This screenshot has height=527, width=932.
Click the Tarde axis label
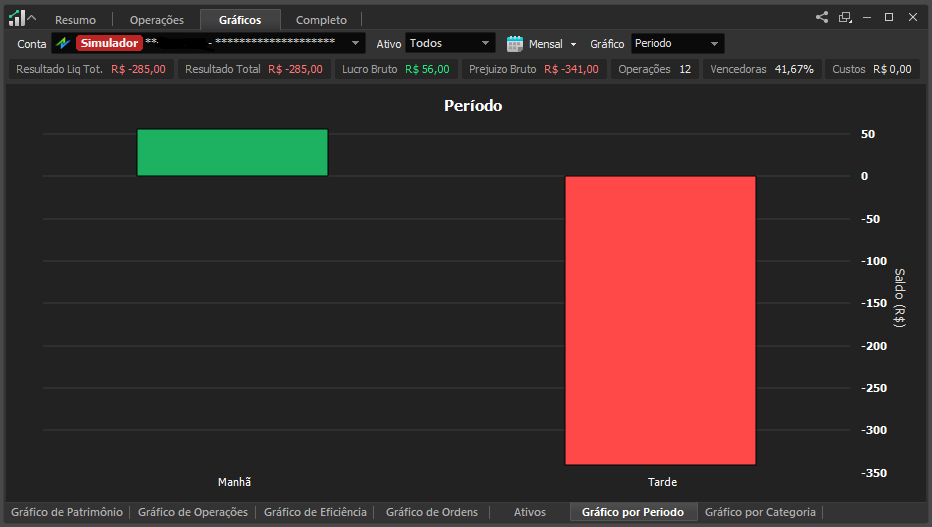pyautogui.click(x=662, y=482)
